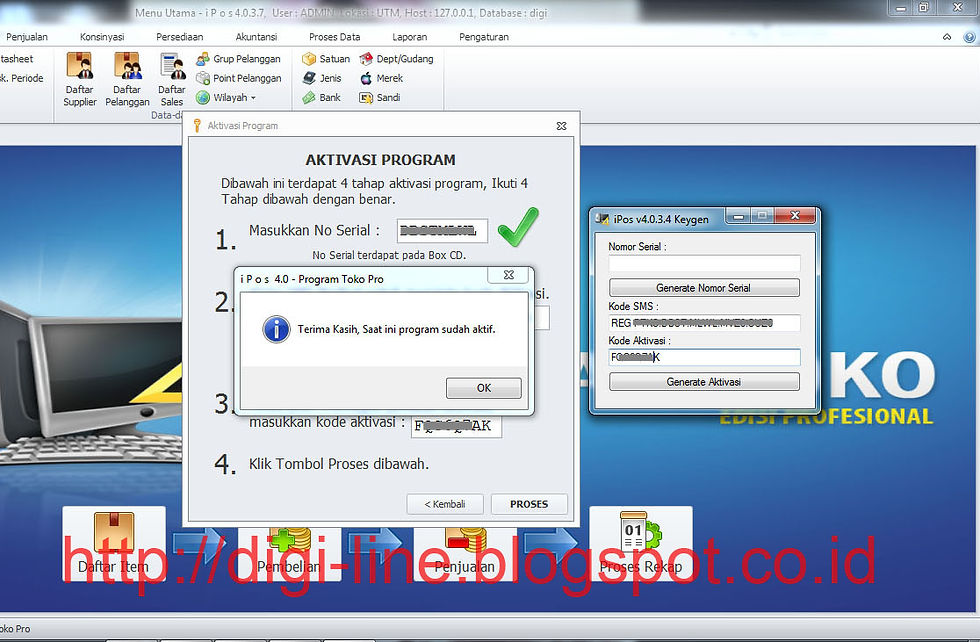Open the Persediaan menu tab

[179, 37]
